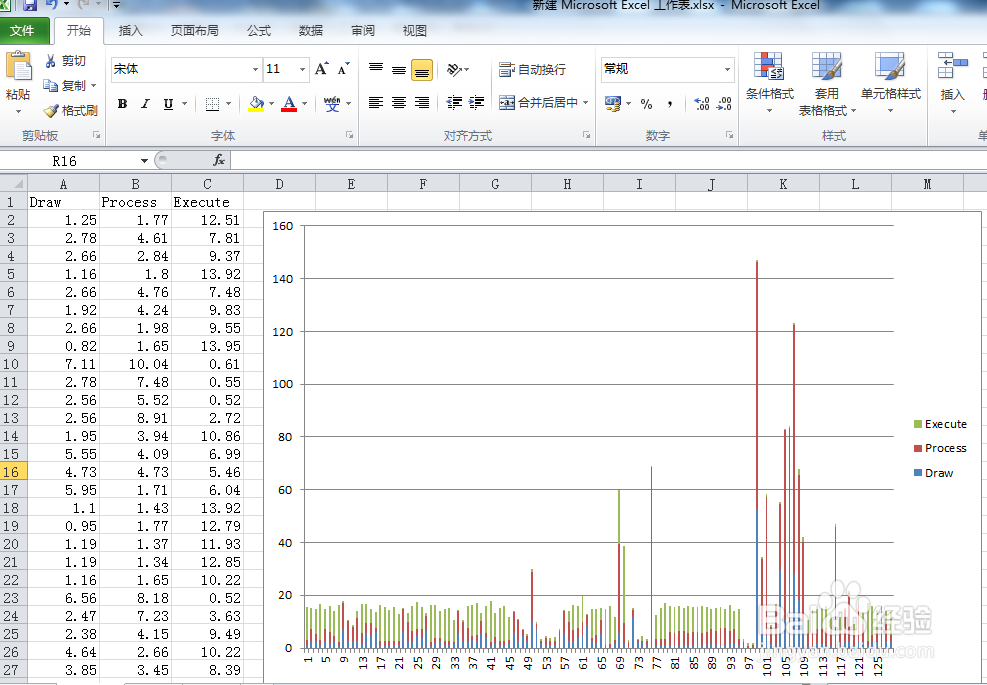
Task: Align text to top of cell
Action: (x=376, y=69)
